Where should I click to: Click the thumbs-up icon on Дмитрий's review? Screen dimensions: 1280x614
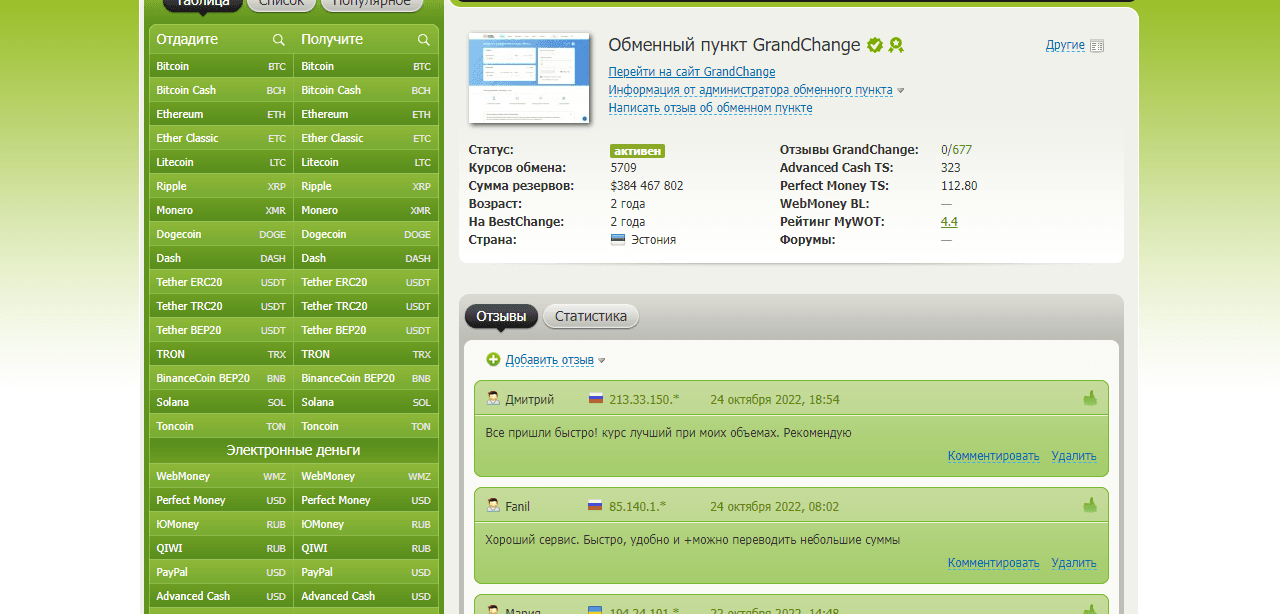tap(1090, 399)
